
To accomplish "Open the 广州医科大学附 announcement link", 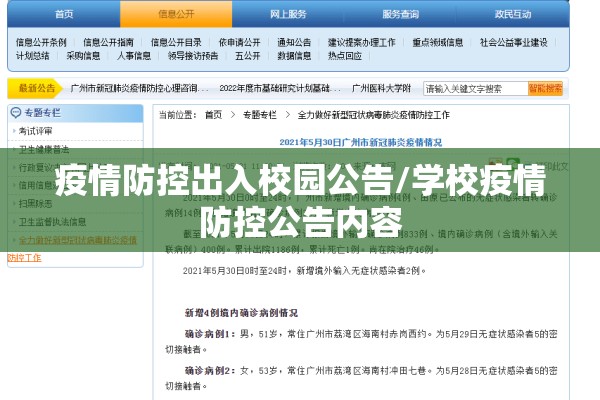I will tap(381, 88).
